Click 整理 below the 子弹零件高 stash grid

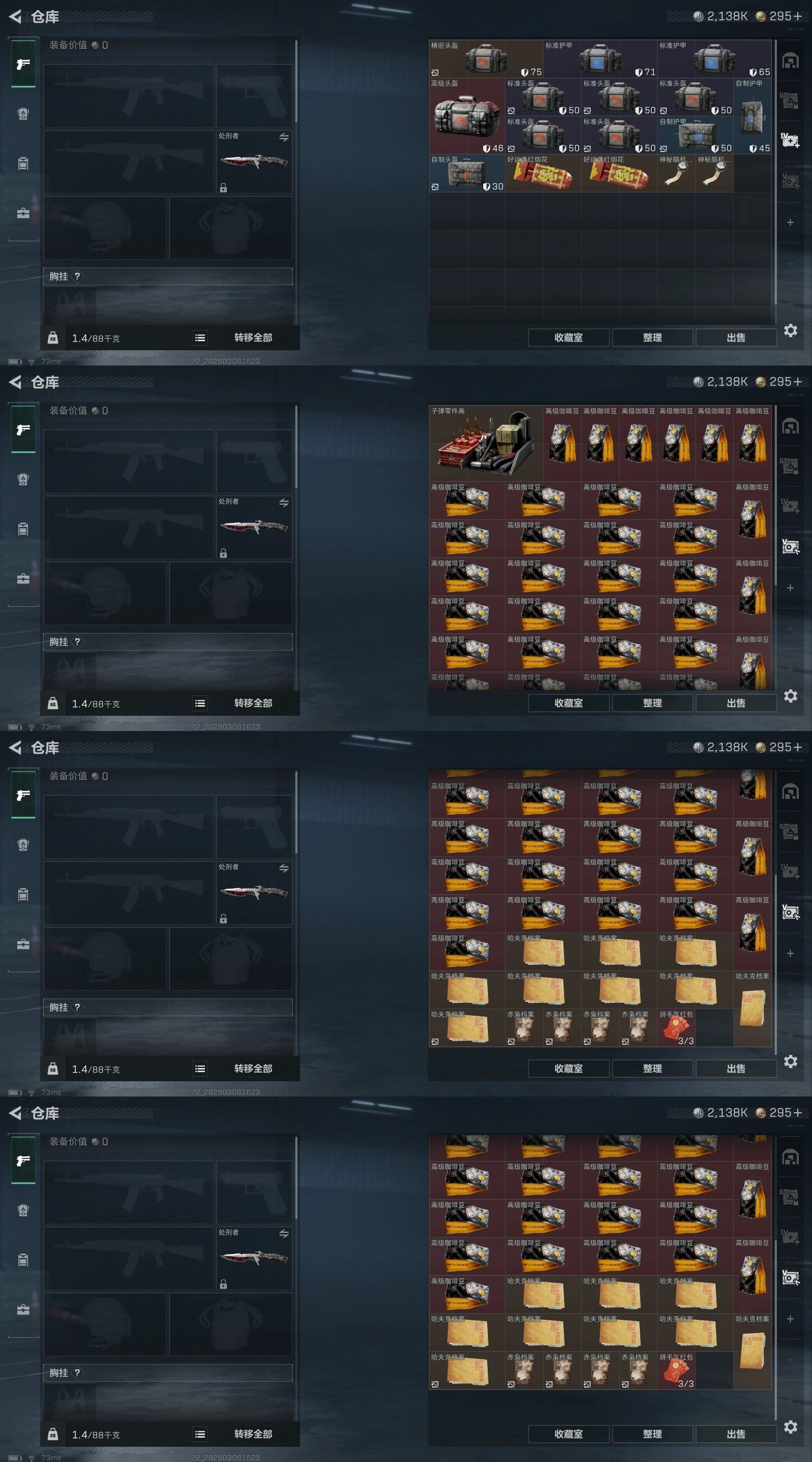click(653, 703)
